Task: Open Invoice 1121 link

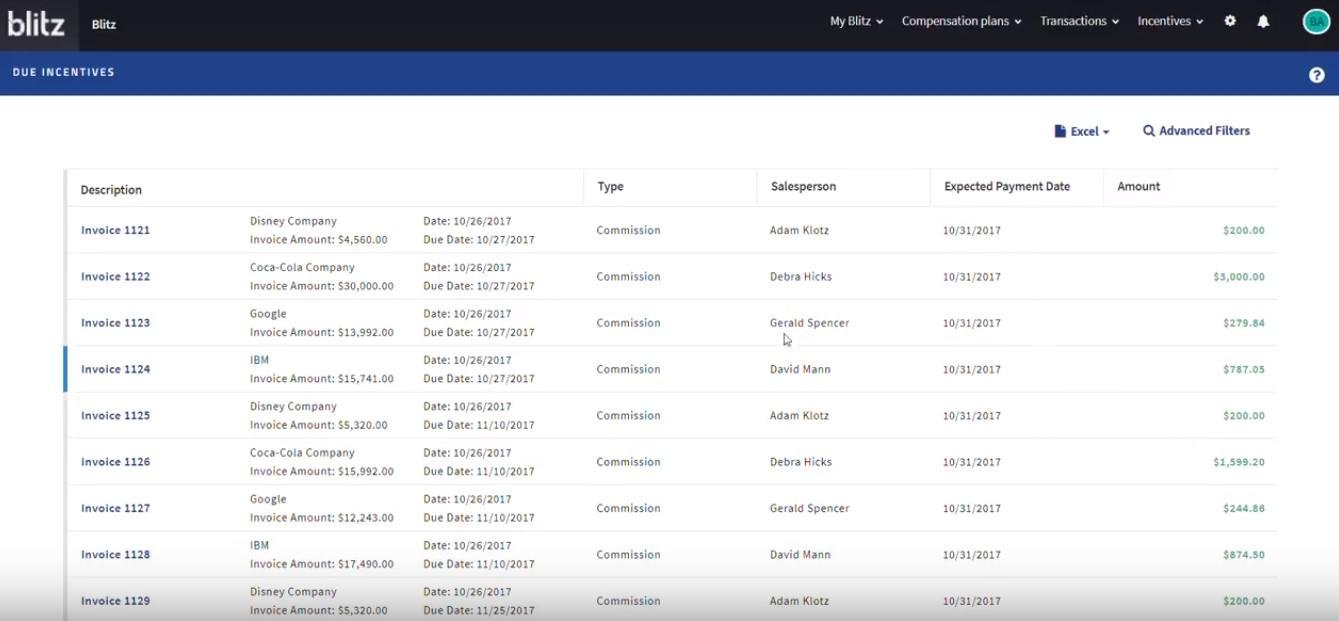Action: click(115, 230)
